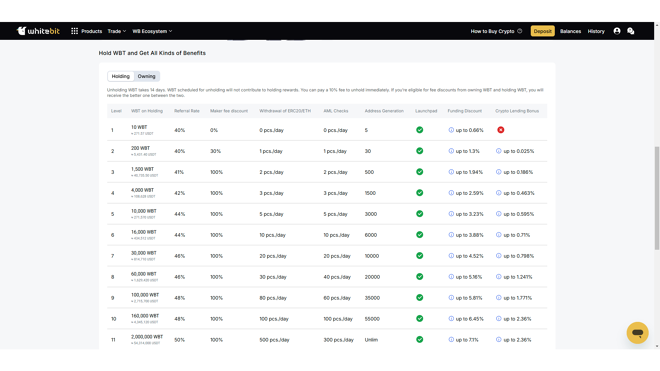
Task: Expand the Trade dropdown menu
Action: tap(117, 31)
